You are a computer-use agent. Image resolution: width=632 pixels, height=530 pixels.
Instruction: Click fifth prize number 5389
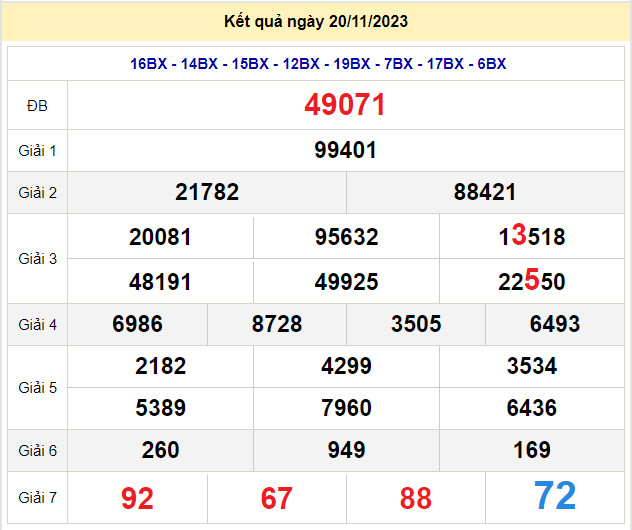(160, 408)
